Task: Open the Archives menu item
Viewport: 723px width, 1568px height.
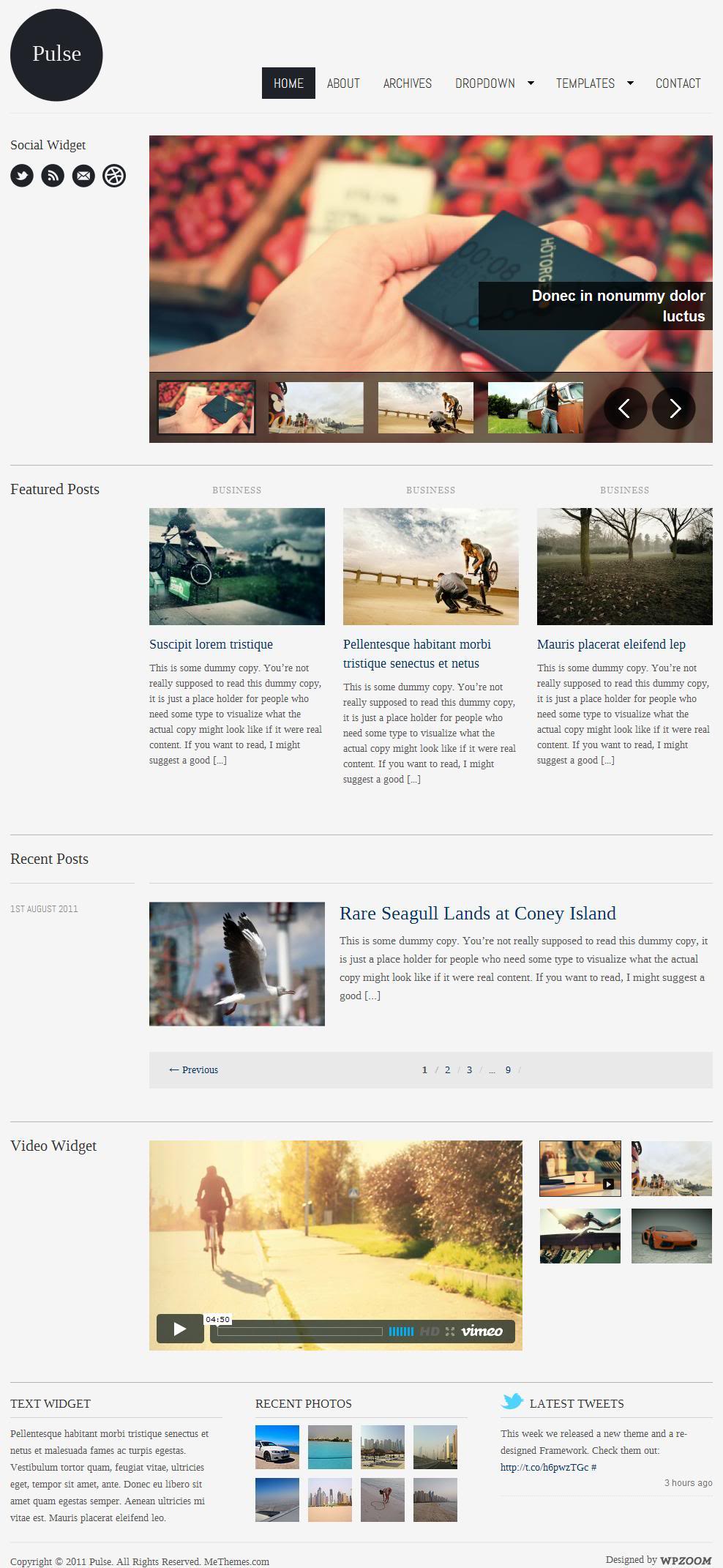Action: click(408, 83)
